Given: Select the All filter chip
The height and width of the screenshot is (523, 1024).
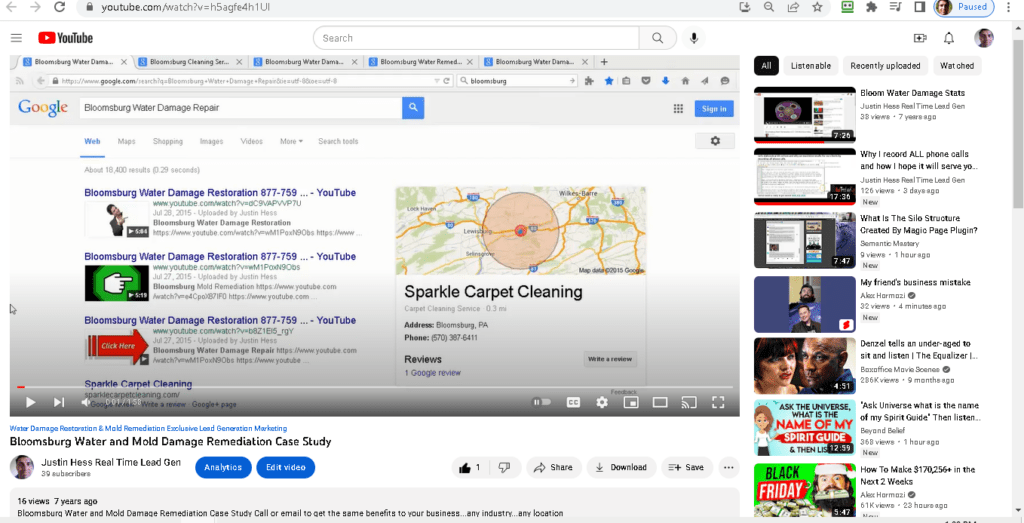Looking at the screenshot, I should point(766,66).
